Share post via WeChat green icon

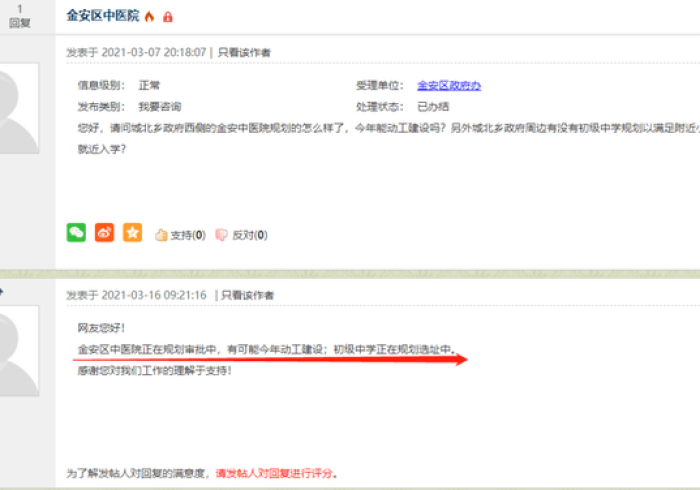click(76, 233)
